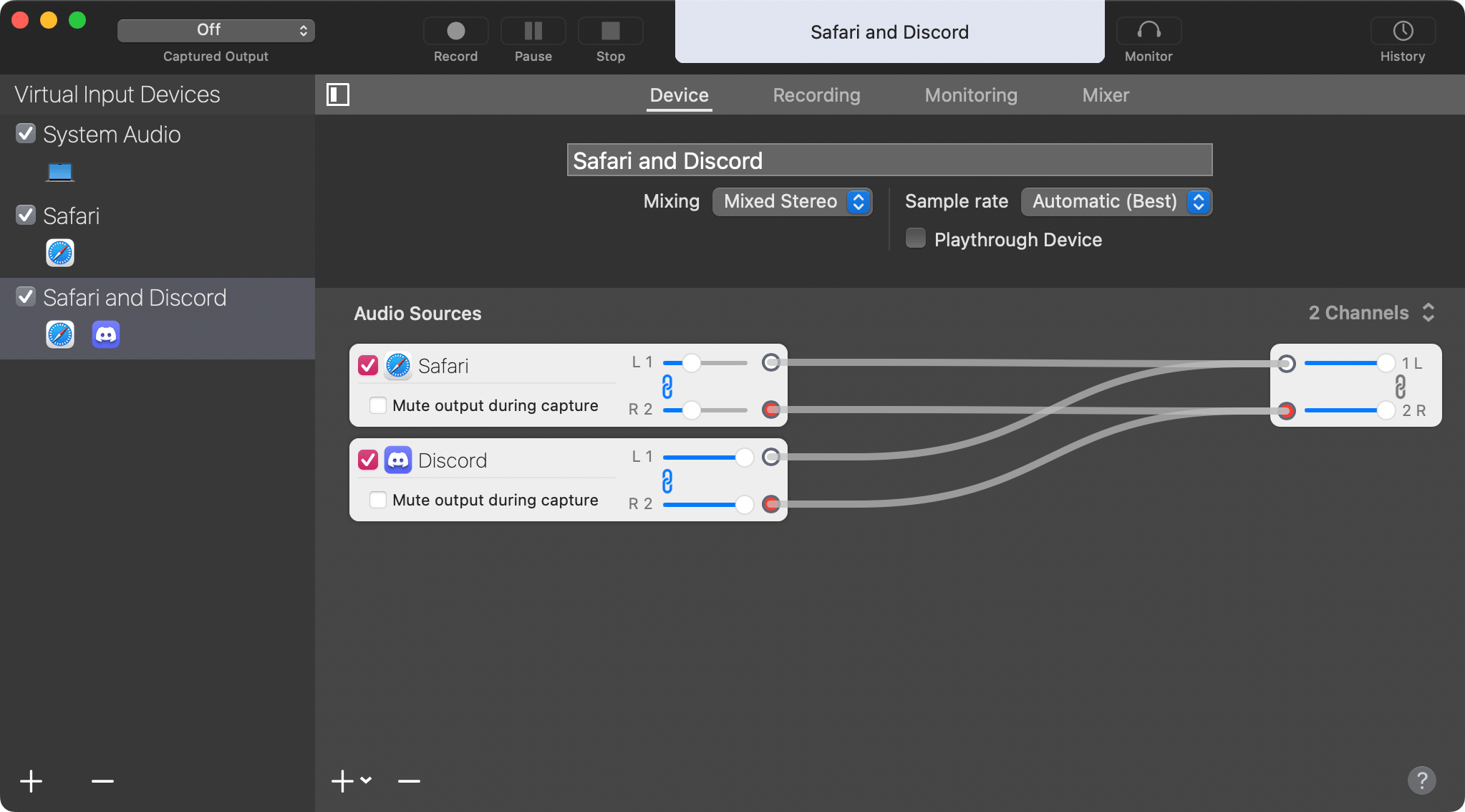The height and width of the screenshot is (812, 1465).
Task: Uncheck the System Audio device checkbox
Action: [x=26, y=133]
